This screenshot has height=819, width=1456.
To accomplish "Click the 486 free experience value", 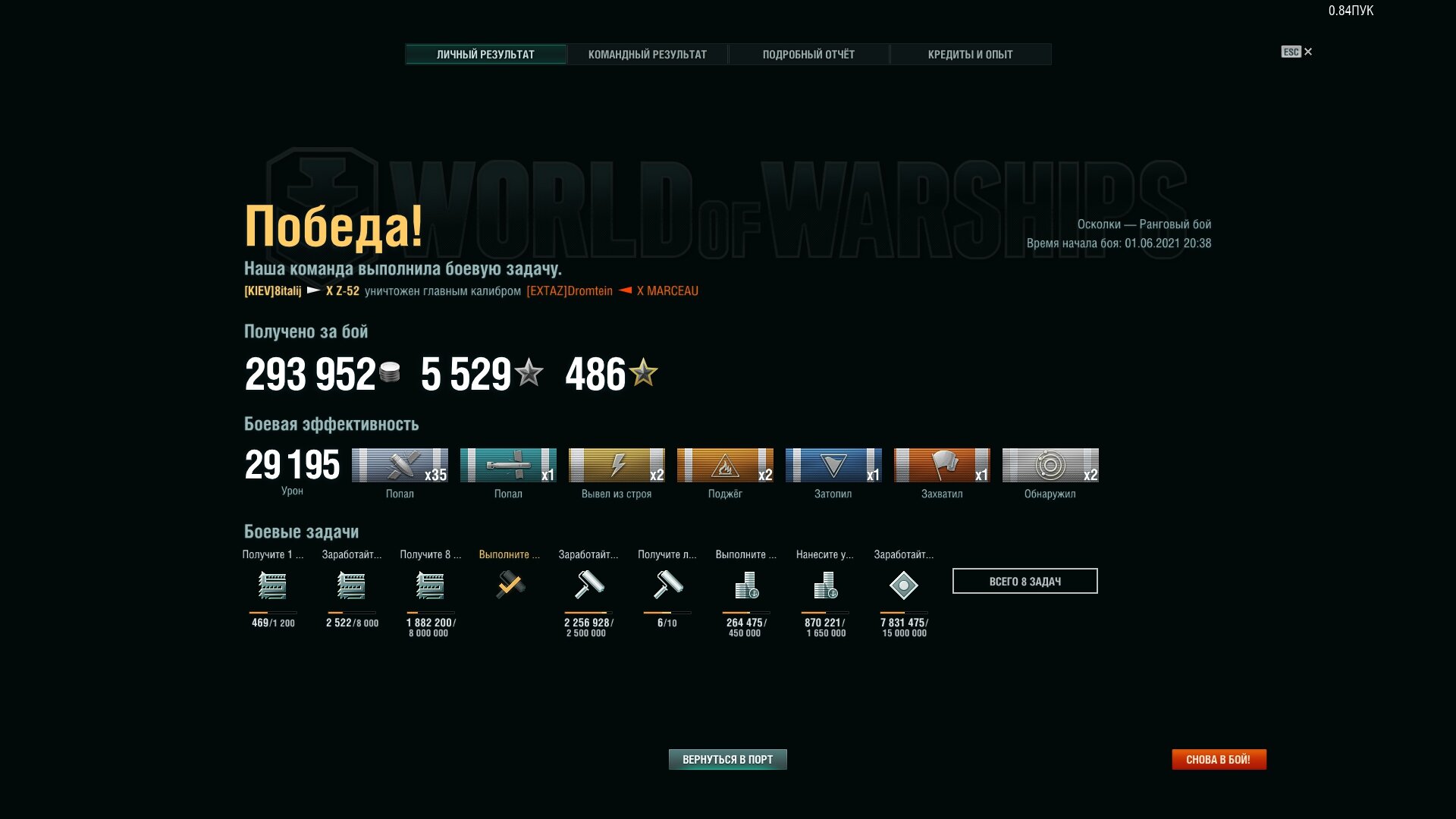I will [x=595, y=374].
